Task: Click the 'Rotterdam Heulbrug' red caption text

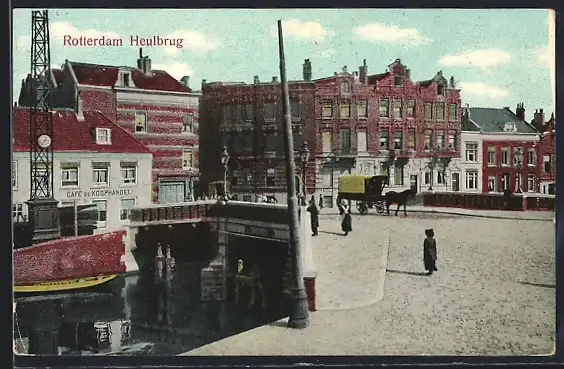Action: click(123, 41)
